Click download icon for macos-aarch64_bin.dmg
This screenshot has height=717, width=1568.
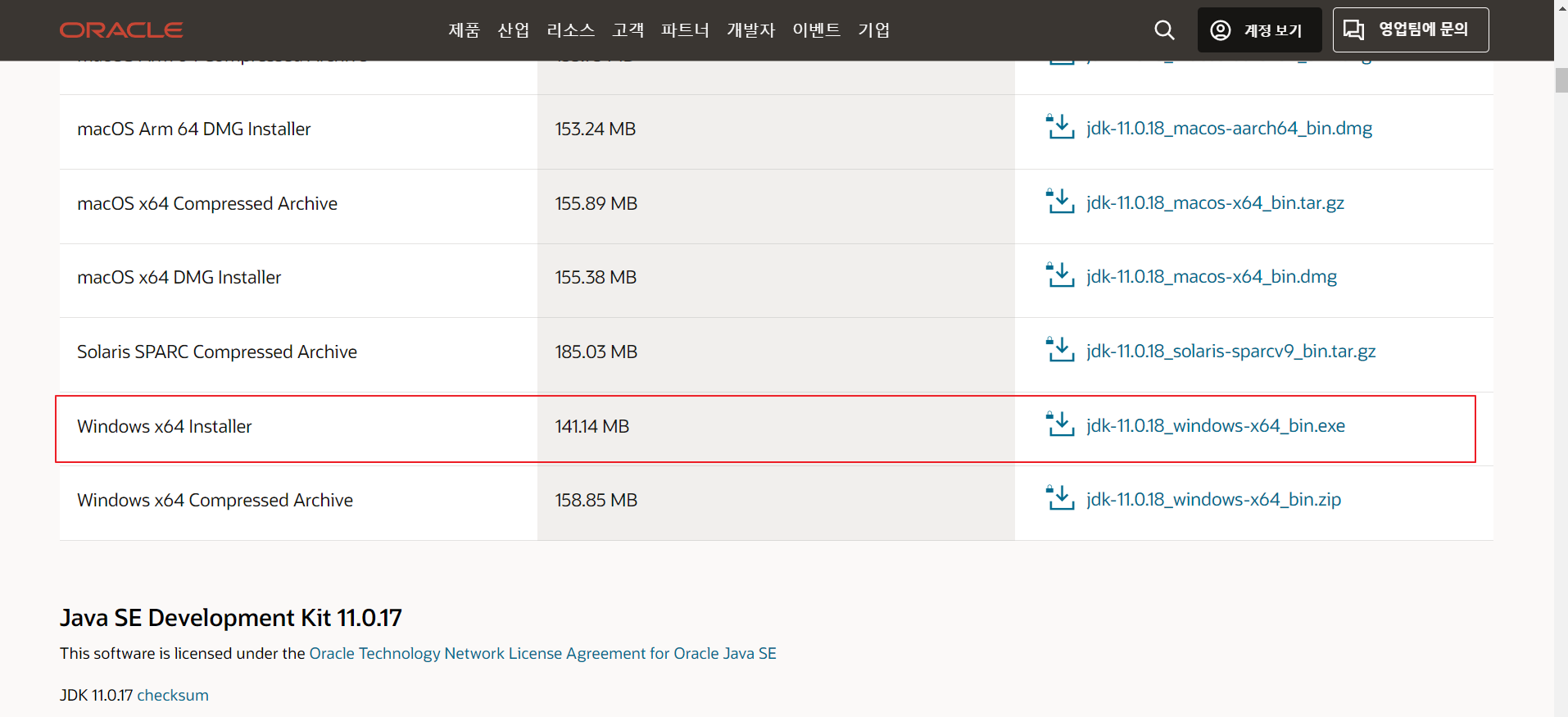point(1060,127)
